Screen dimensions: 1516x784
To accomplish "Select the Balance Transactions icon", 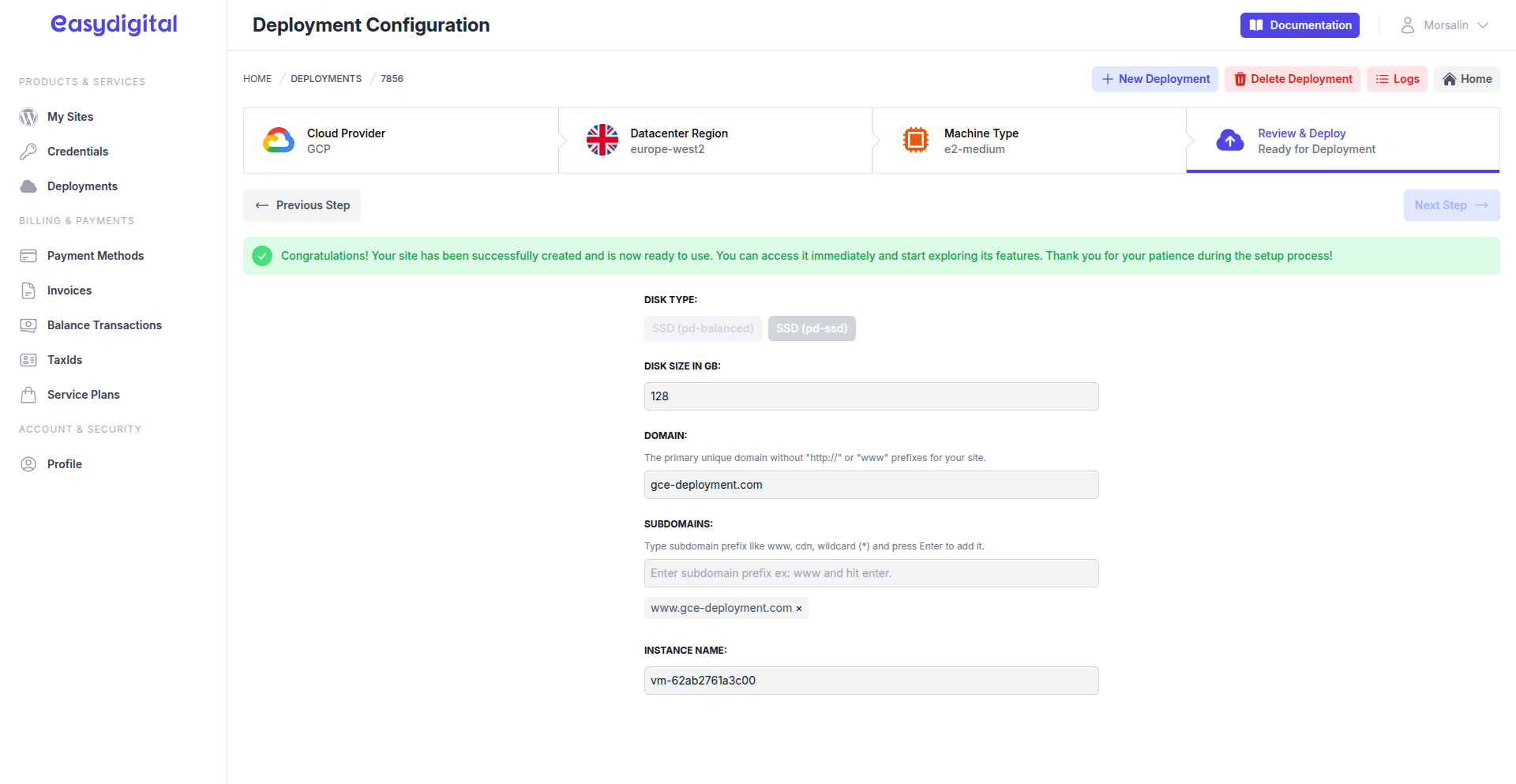I will (28, 324).
